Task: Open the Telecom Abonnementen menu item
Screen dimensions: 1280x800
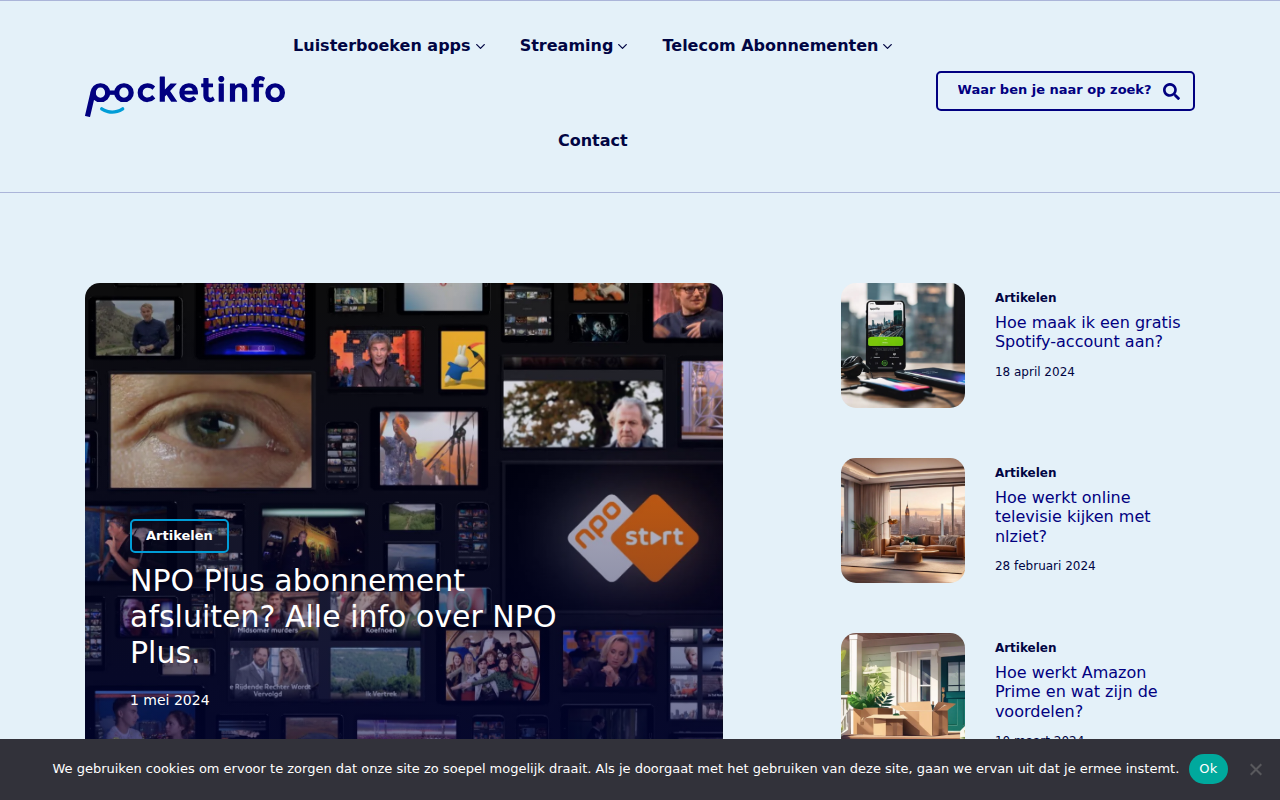Action: (x=770, y=45)
